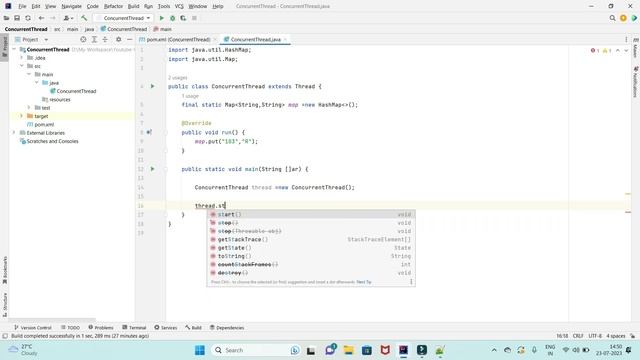Collapse the ConcurrentThread root project node
Image resolution: width=640 pixels, height=360 pixels.
[x=15, y=49]
